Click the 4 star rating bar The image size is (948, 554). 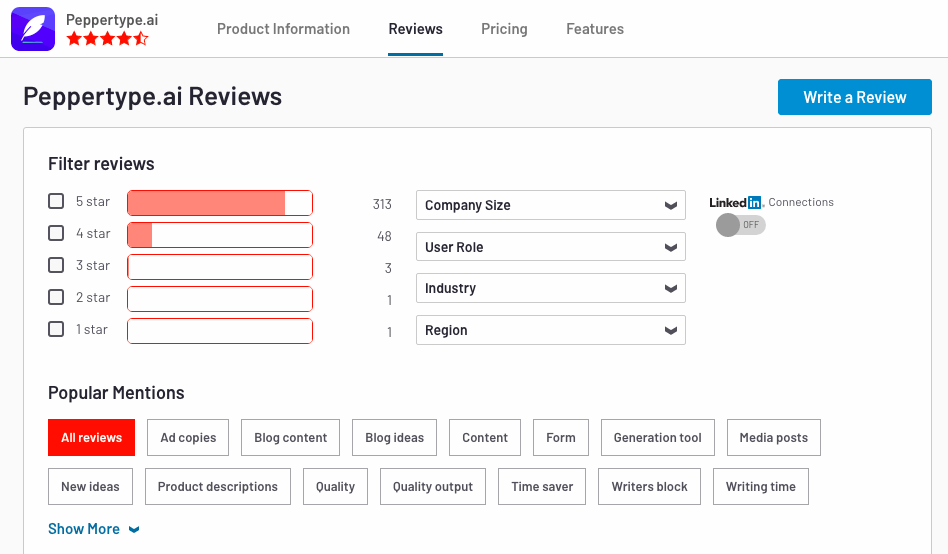click(x=220, y=235)
